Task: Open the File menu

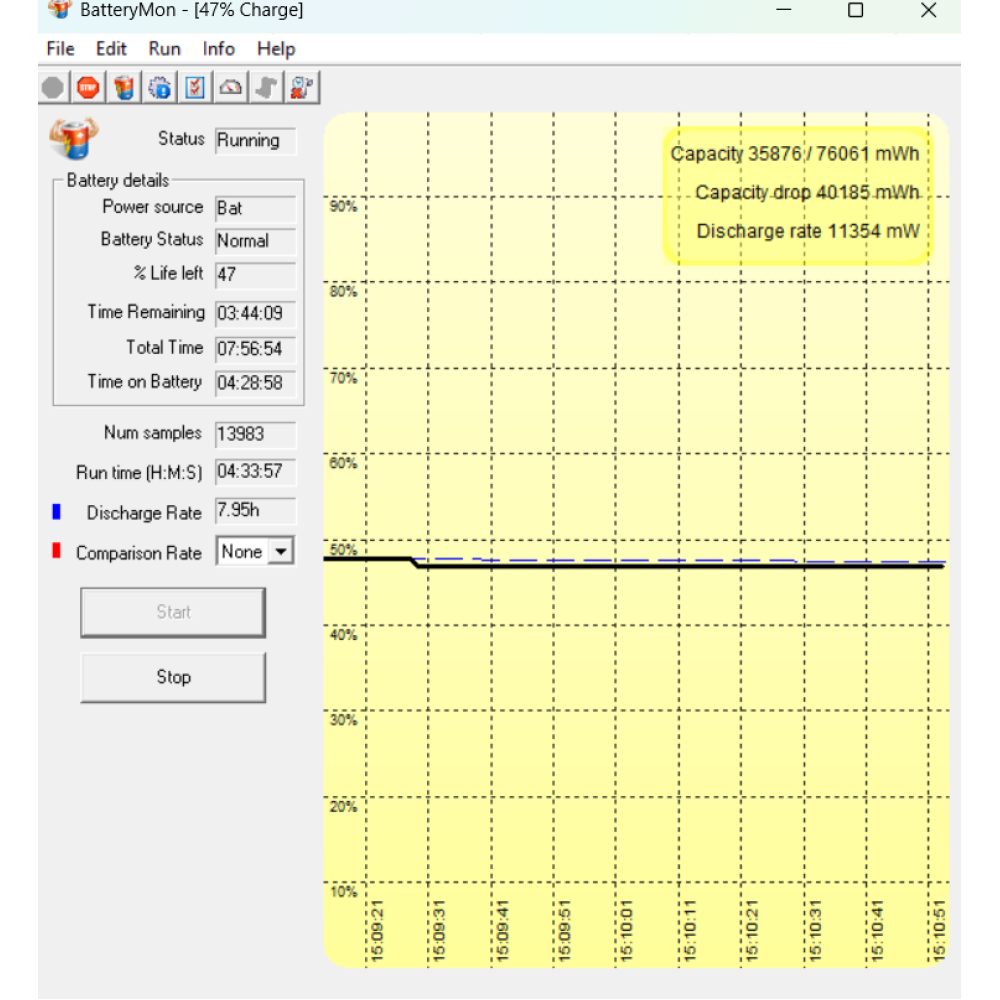Action: (x=61, y=49)
